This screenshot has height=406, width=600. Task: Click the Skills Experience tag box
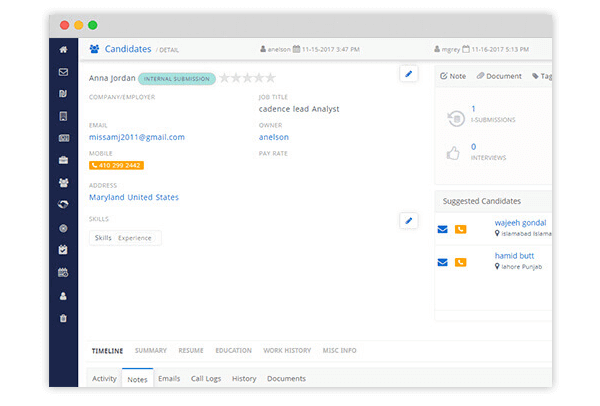(x=125, y=238)
